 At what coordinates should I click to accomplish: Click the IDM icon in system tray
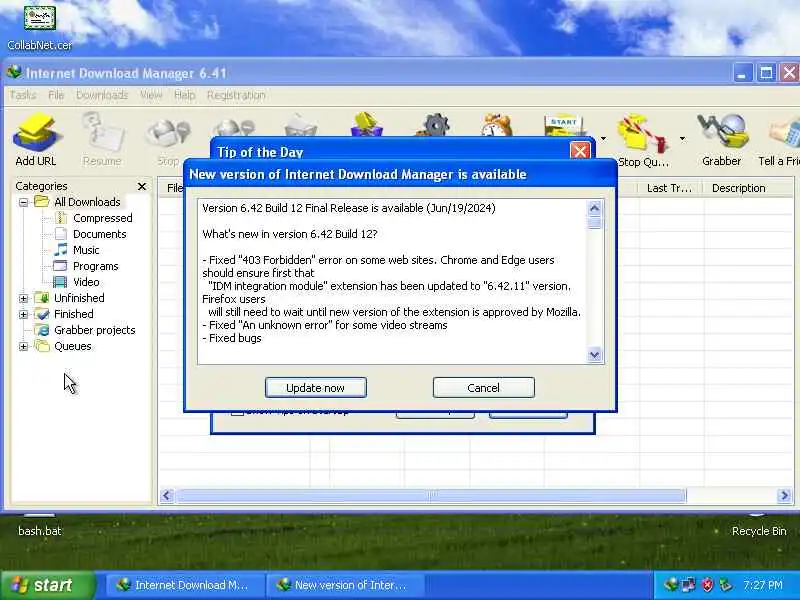tap(670, 585)
